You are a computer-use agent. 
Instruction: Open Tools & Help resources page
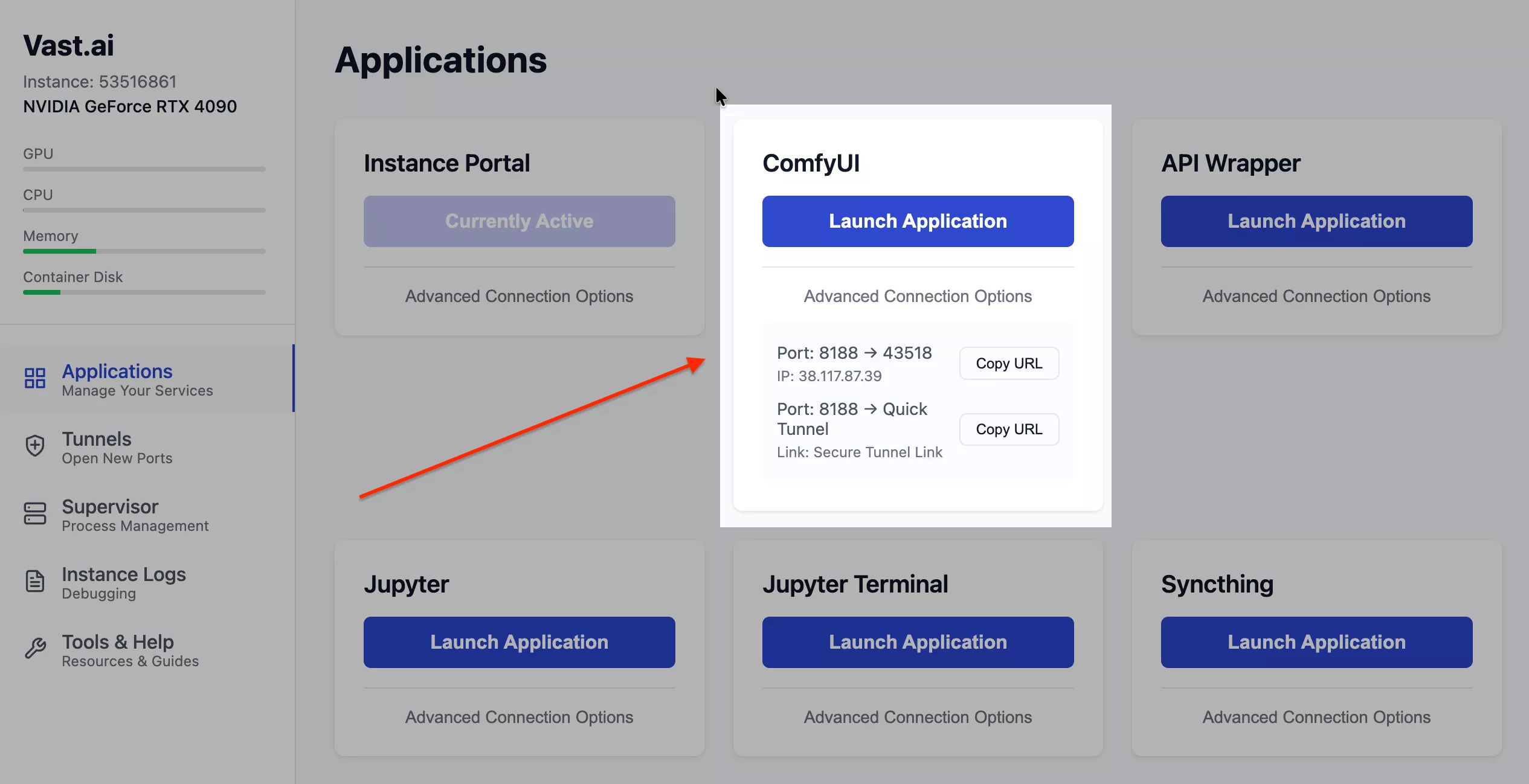(x=147, y=649)
